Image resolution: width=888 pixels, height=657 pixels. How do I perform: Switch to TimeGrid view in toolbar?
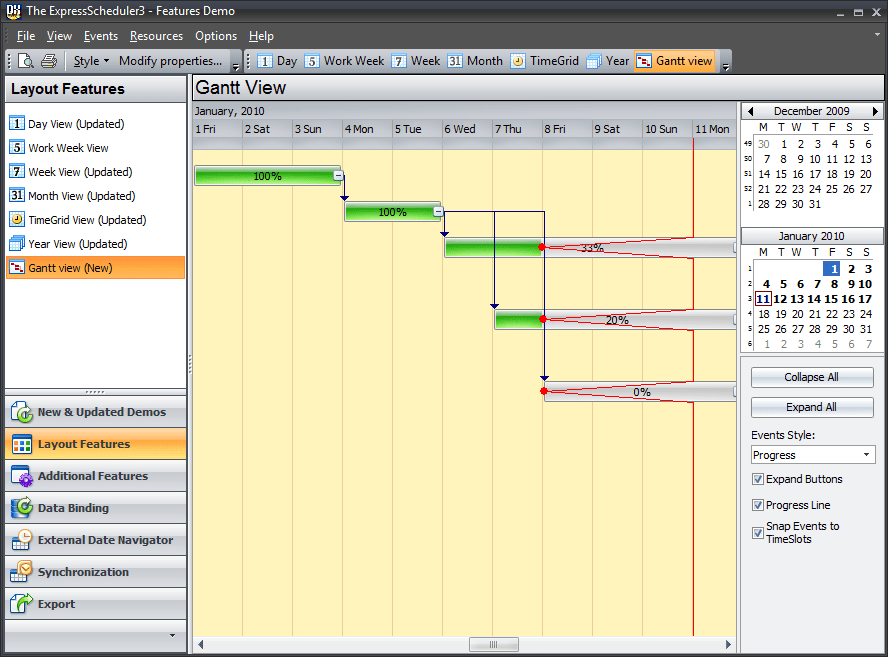tap(545, 61)
